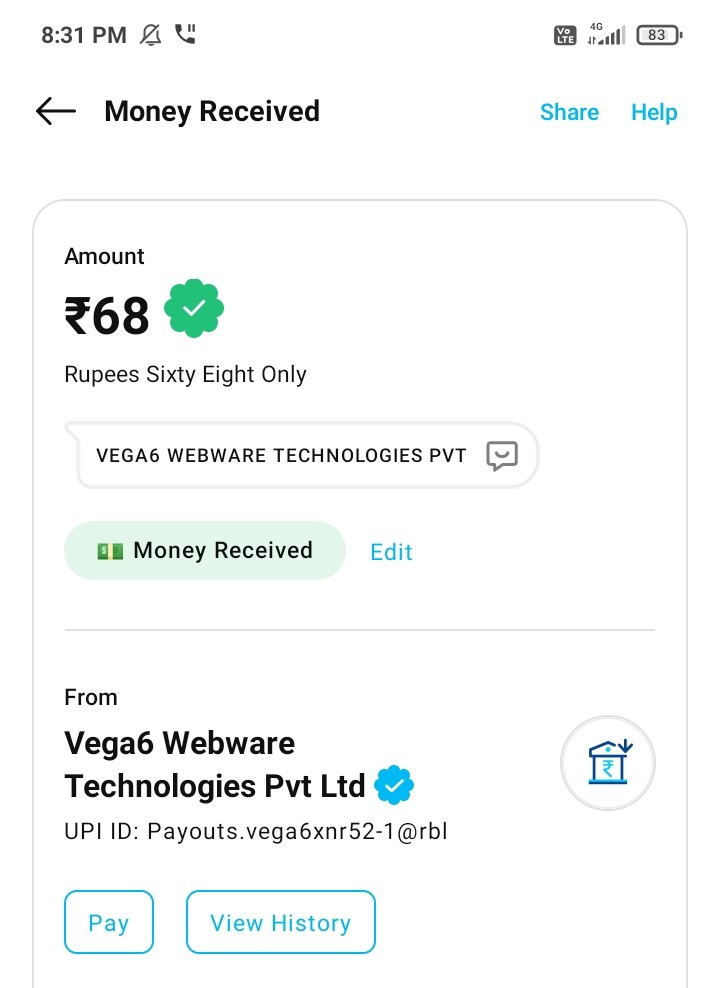Tap the message icon in the note bubble
Image resolution: width=720 pixels, height=988 pixels.
[502, 456]
